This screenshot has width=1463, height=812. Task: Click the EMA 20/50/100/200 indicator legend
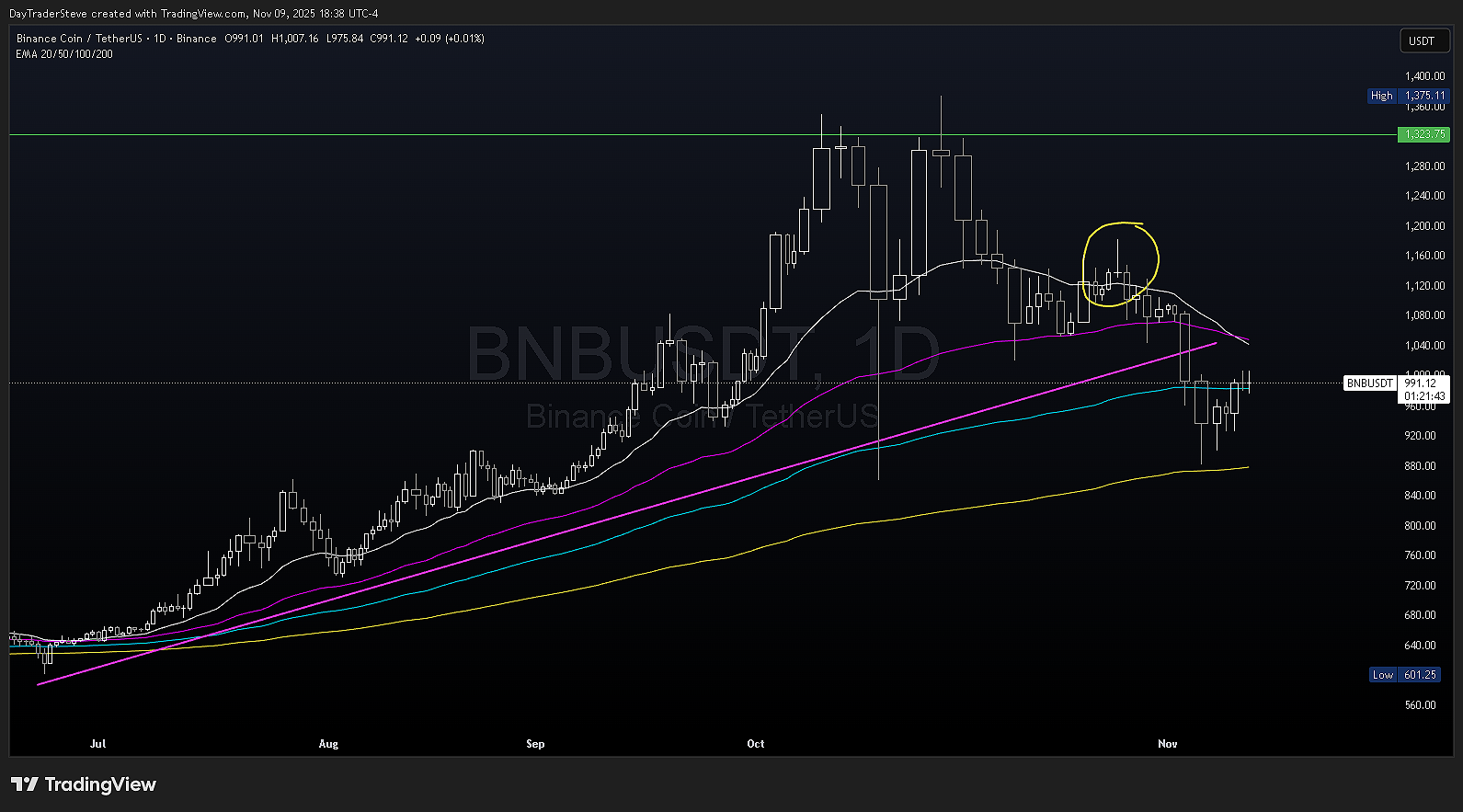(64, 54)
